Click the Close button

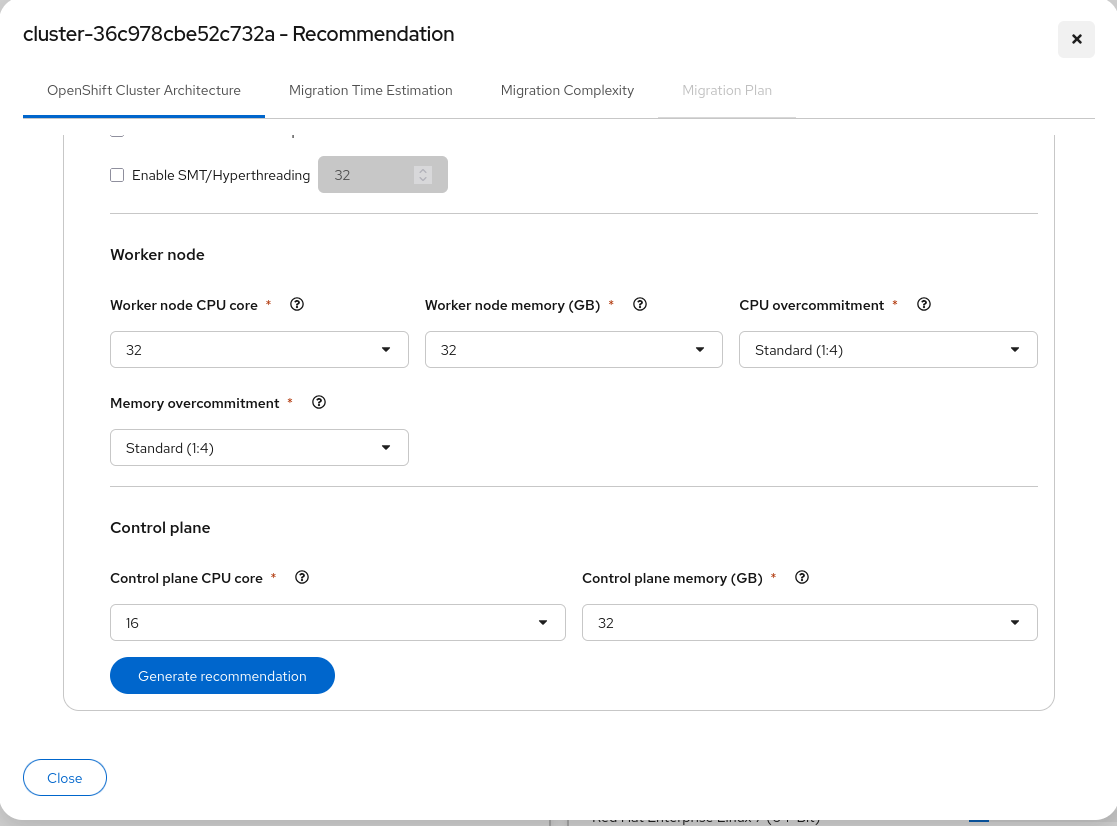(65, 778)
